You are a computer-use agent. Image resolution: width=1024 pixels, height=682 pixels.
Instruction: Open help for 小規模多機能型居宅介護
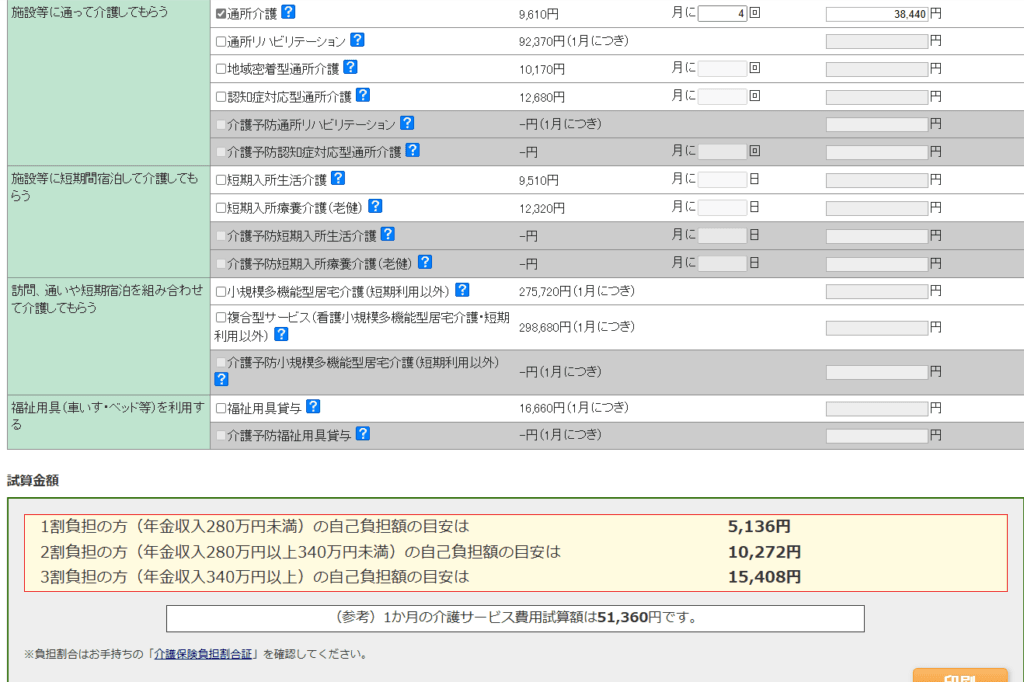(x=462, y=290)
